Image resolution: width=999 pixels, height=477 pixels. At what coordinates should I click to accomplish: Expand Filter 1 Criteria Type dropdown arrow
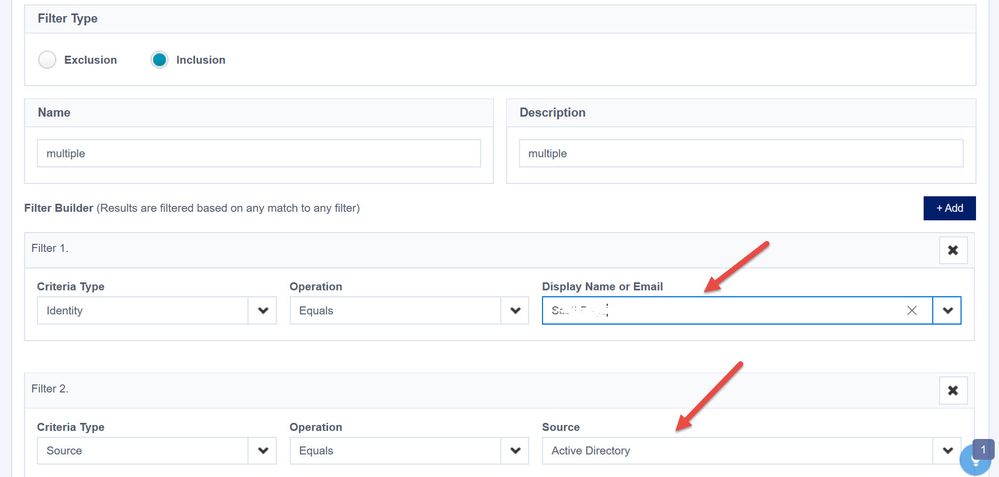263,311
